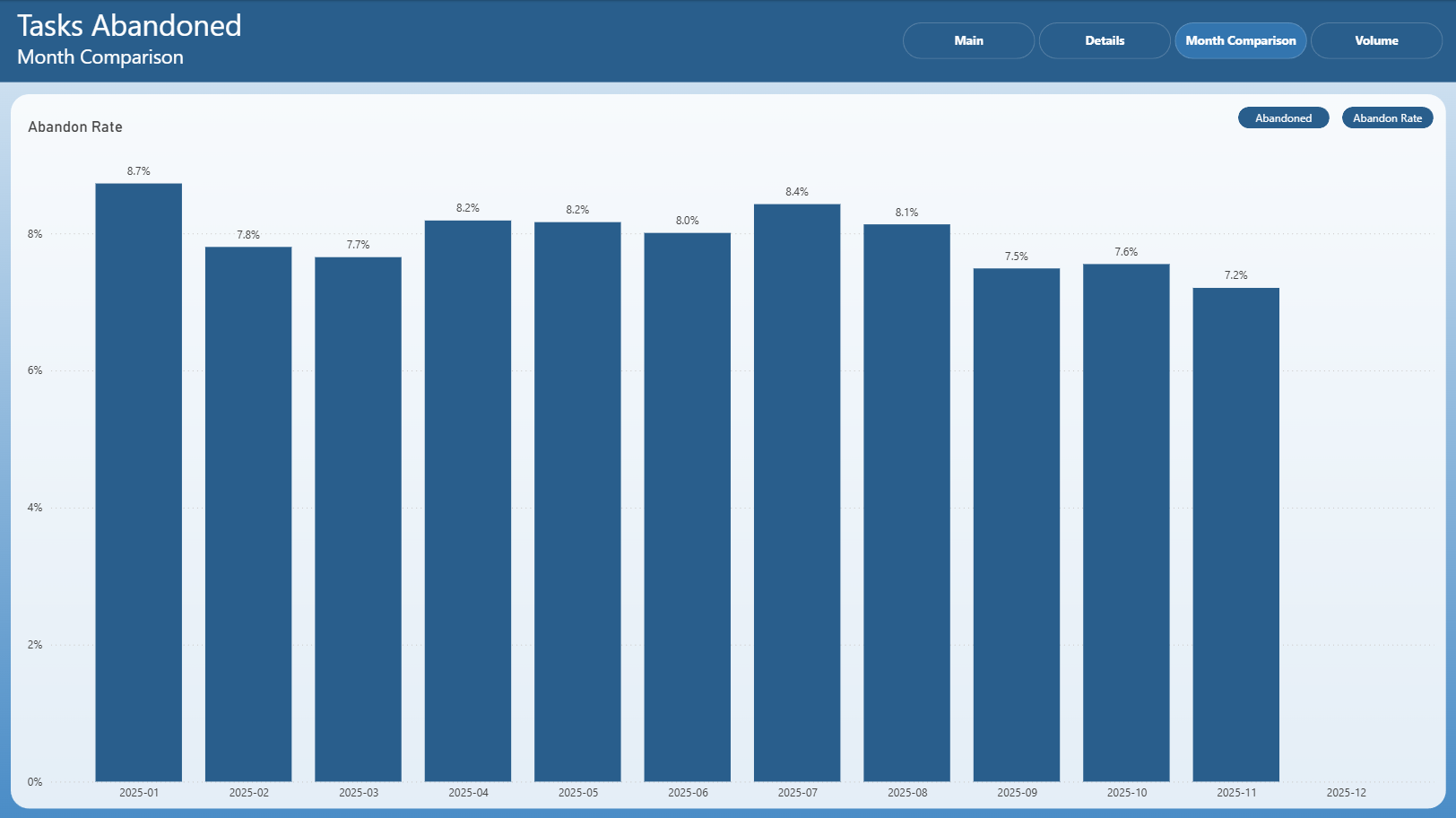Click the 7.2% data label

click(x=1236, y=275)
